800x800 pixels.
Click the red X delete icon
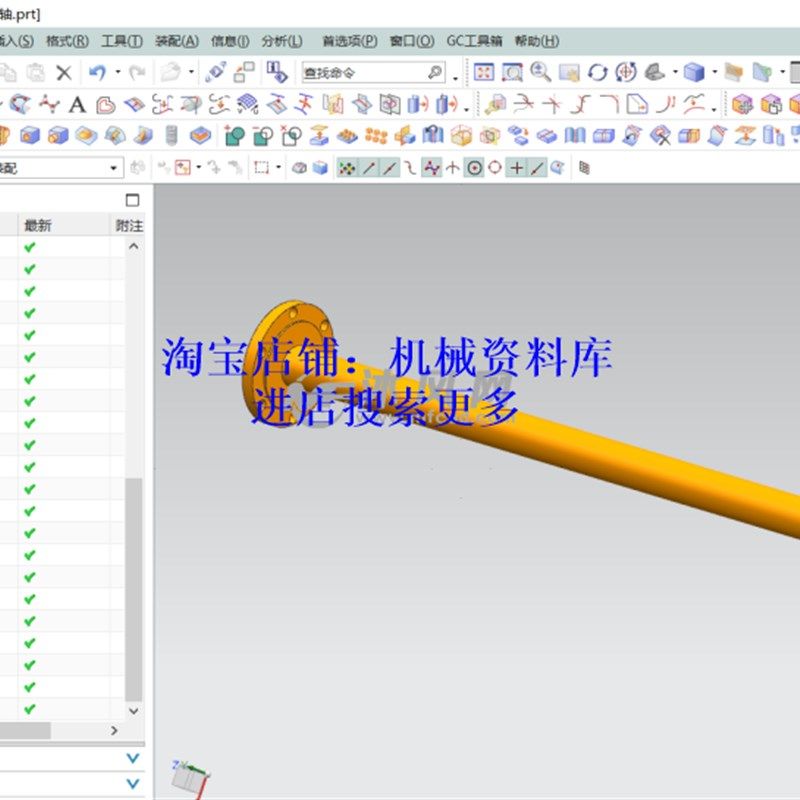coord(62,72)
